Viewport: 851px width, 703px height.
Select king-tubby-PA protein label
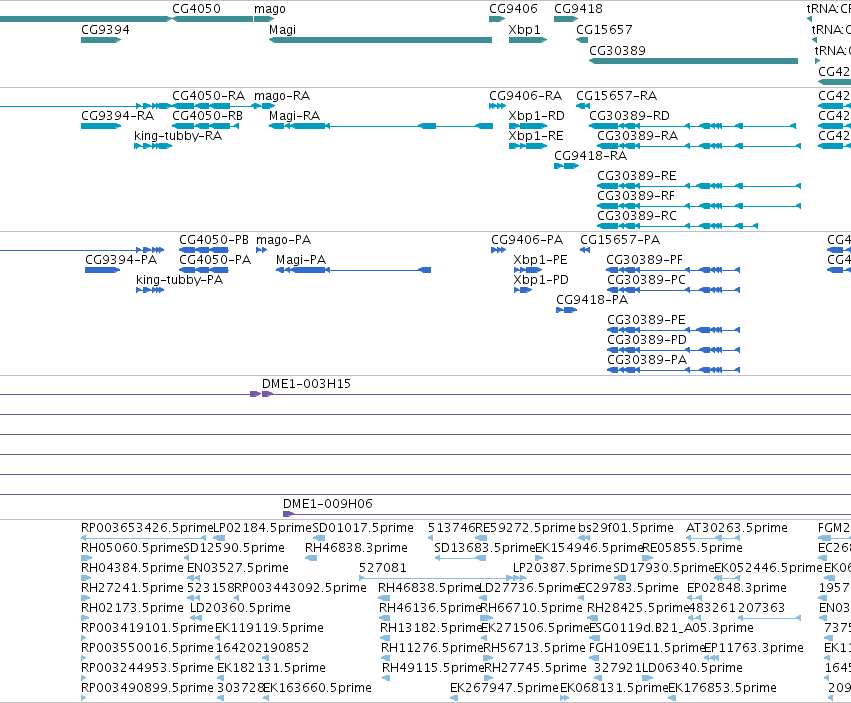coord(179,280)
